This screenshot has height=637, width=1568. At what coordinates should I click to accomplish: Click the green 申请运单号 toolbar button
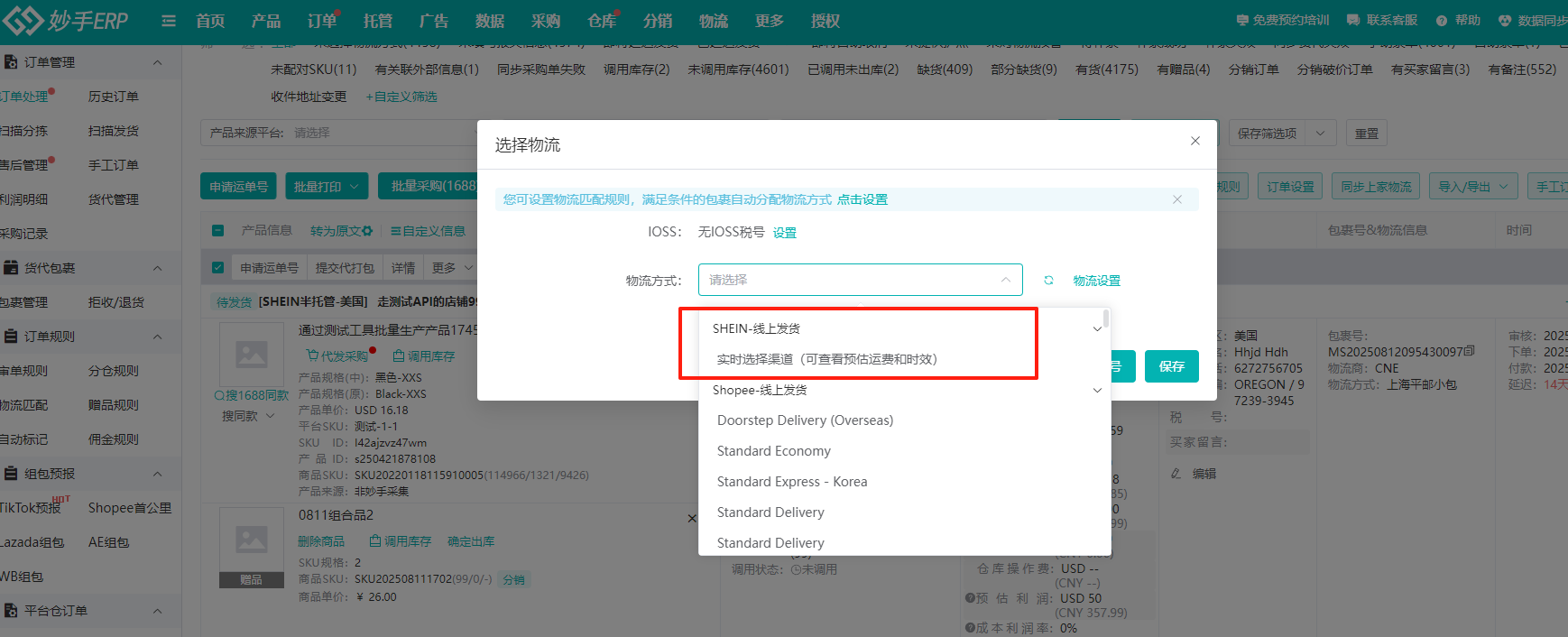pos(239,187)
